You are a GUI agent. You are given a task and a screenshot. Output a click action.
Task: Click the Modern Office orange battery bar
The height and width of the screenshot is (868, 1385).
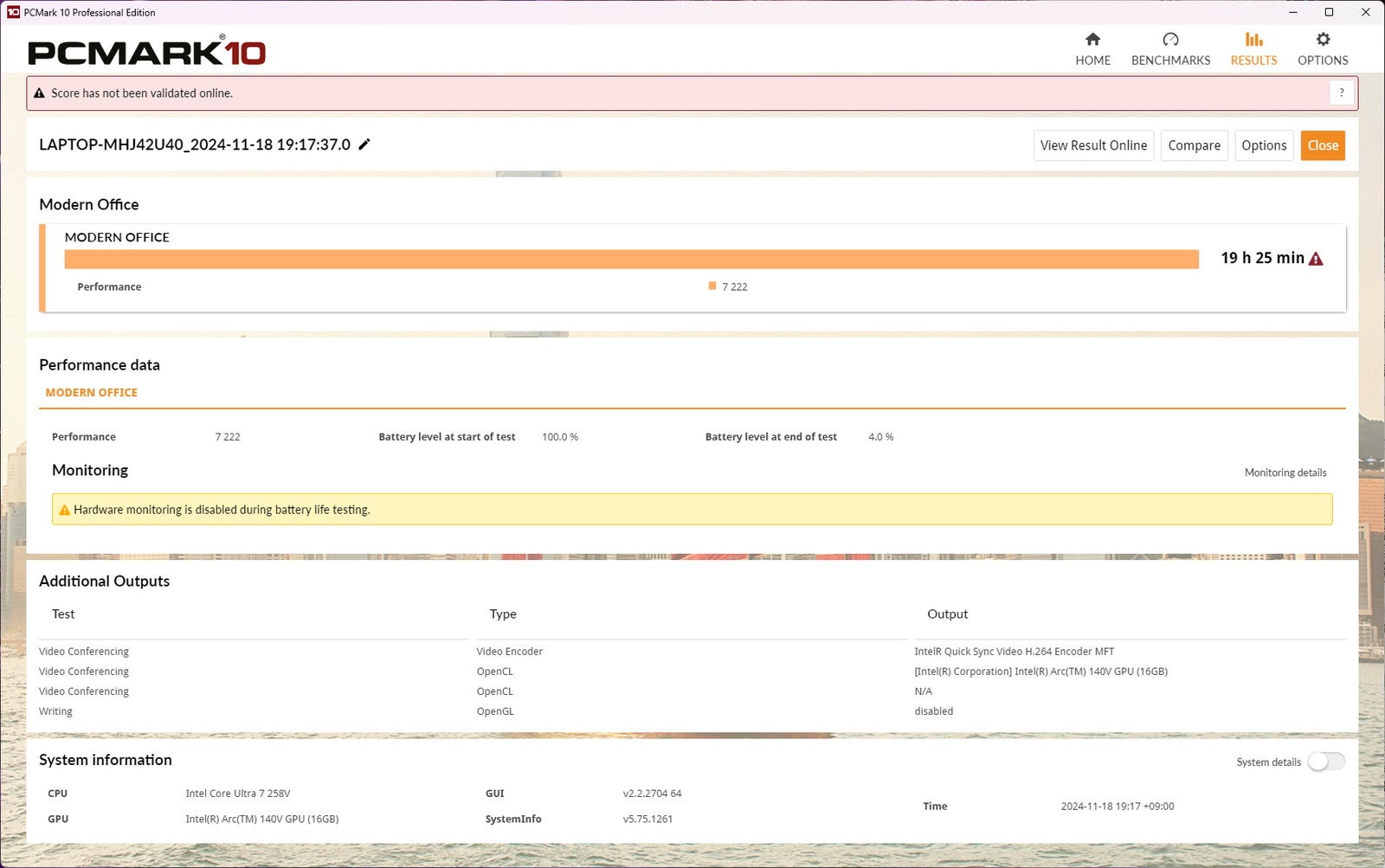coord(631,259)
